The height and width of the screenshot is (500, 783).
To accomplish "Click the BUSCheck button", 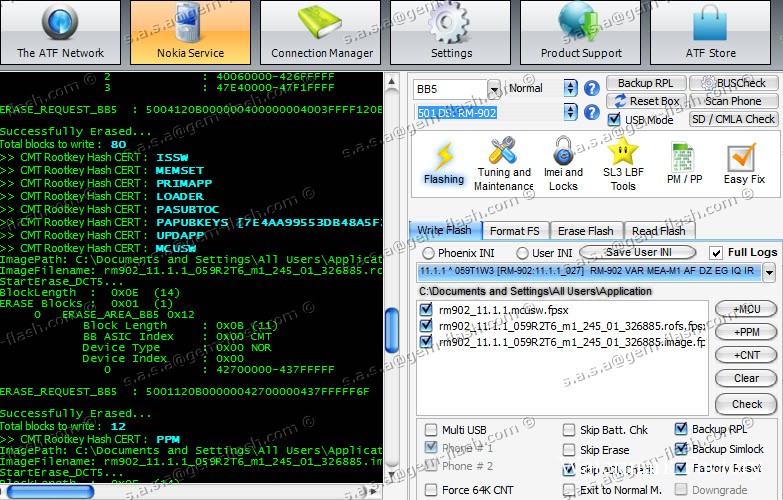I will coord(734,83).
